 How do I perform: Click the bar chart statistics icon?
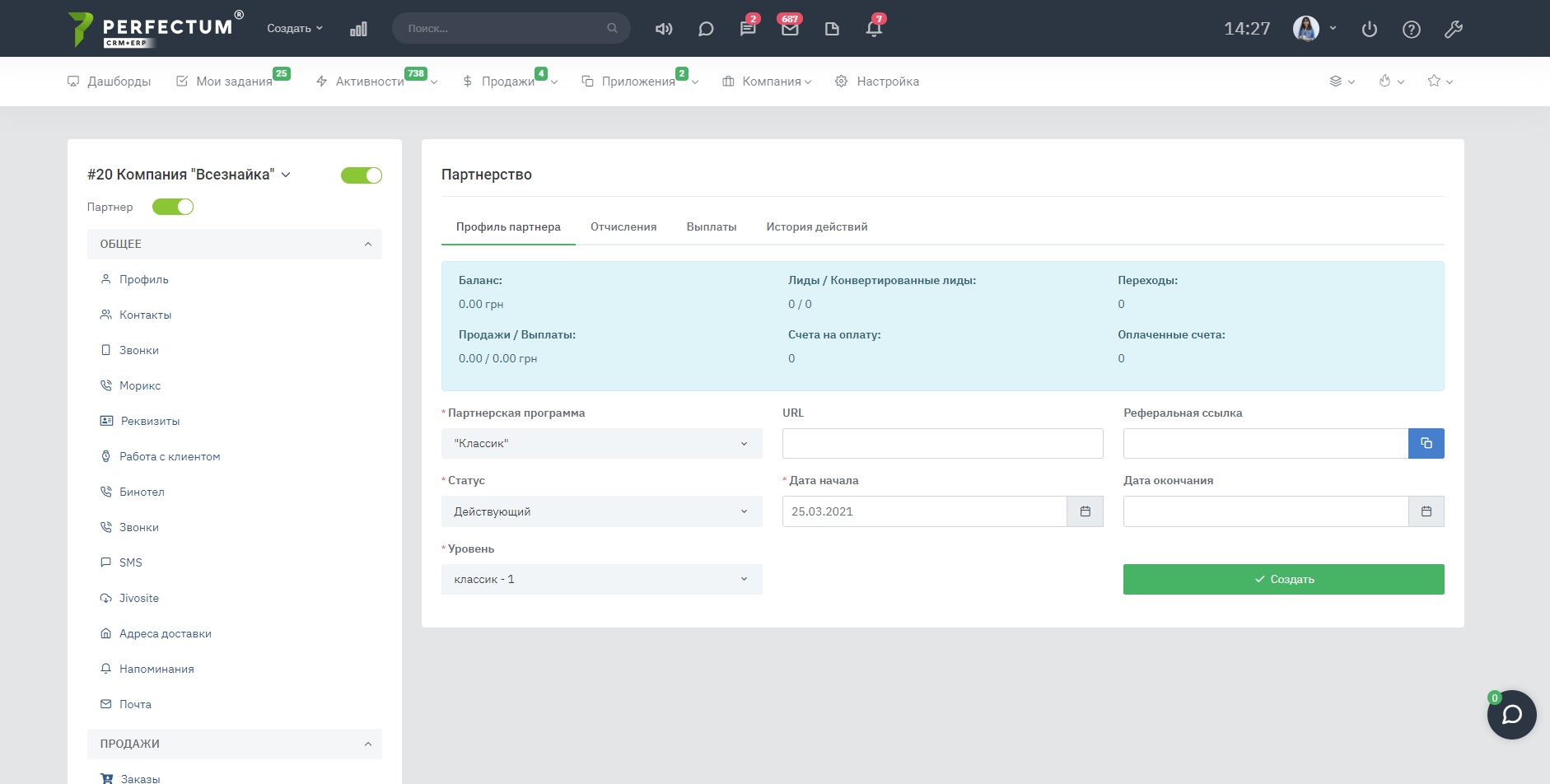coord(358,29)
